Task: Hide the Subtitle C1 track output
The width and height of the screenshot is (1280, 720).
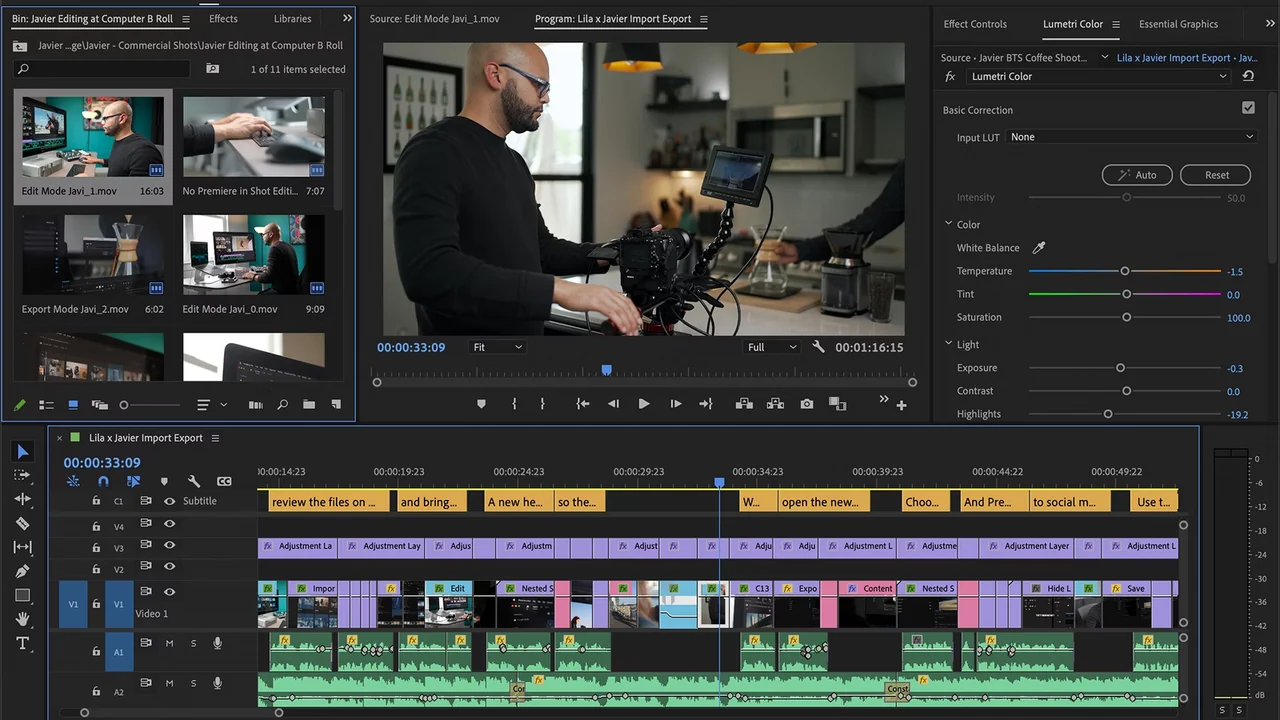Action: 169,501
